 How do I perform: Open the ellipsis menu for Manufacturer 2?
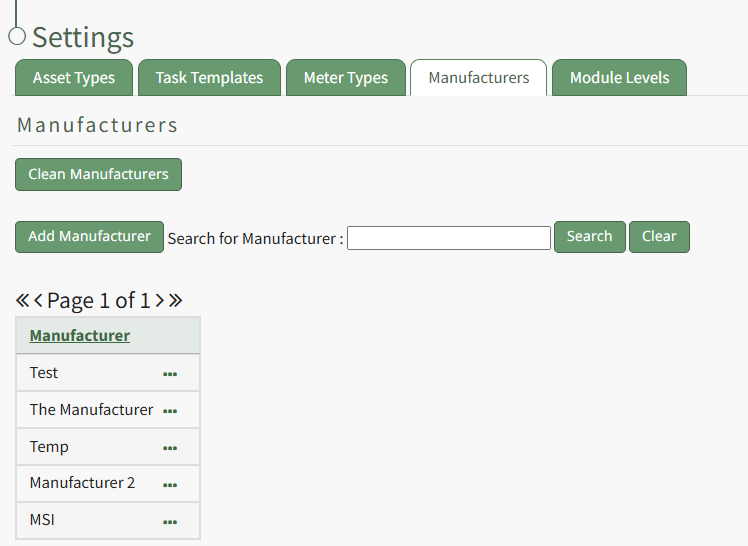click(170, 485)
